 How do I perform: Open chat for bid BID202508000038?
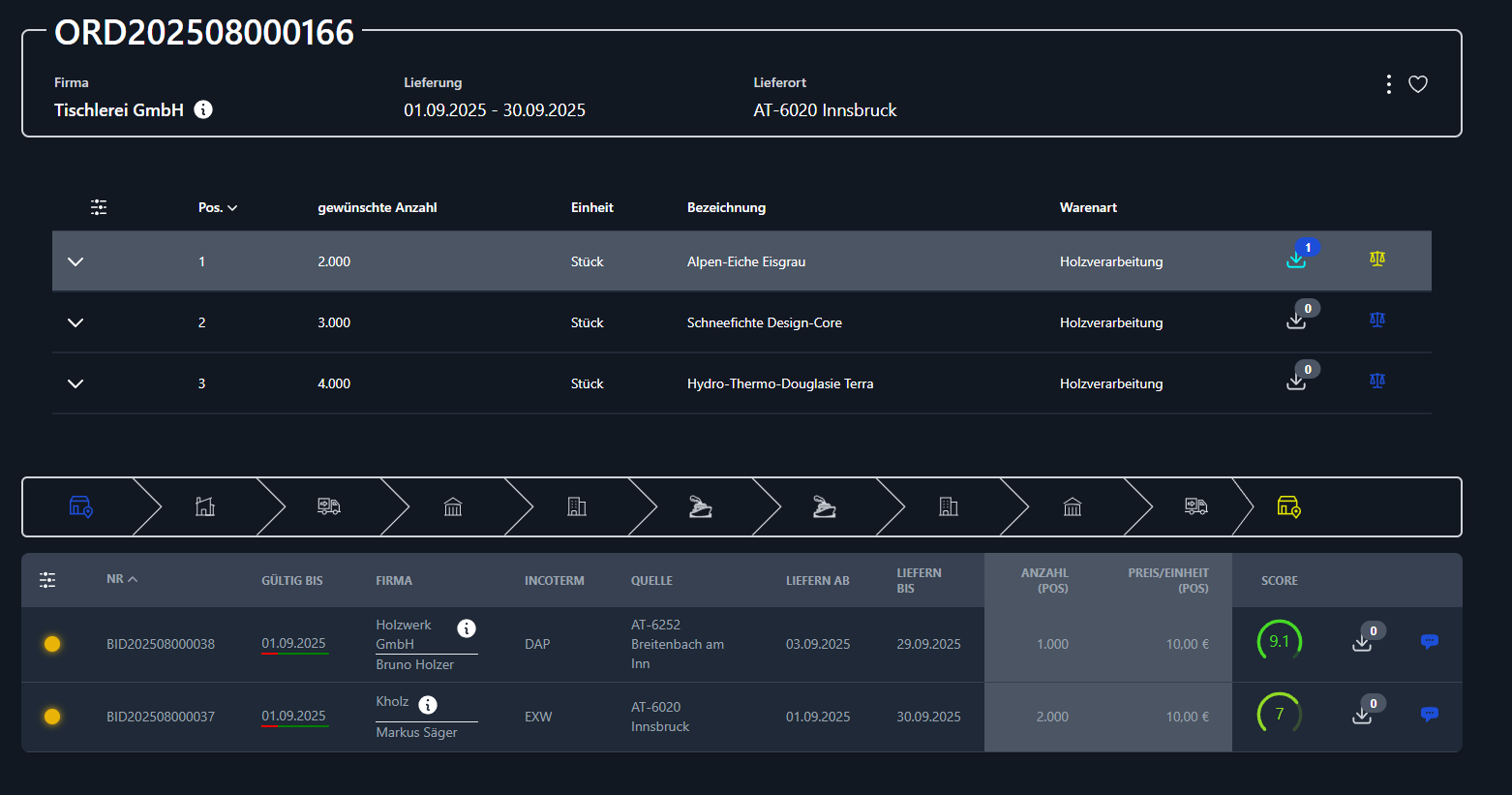click(1429, 641)
